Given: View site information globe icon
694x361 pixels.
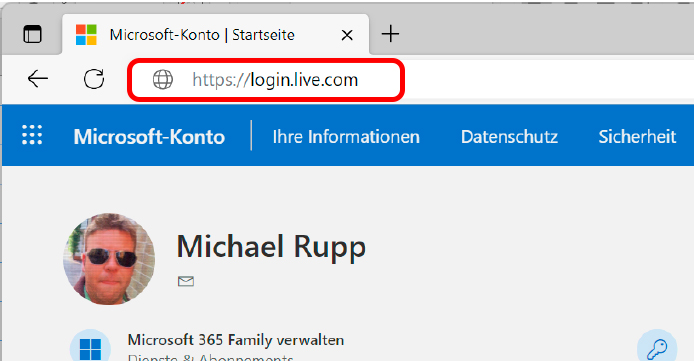Looking at the screenshot, I should pos(162,80).
